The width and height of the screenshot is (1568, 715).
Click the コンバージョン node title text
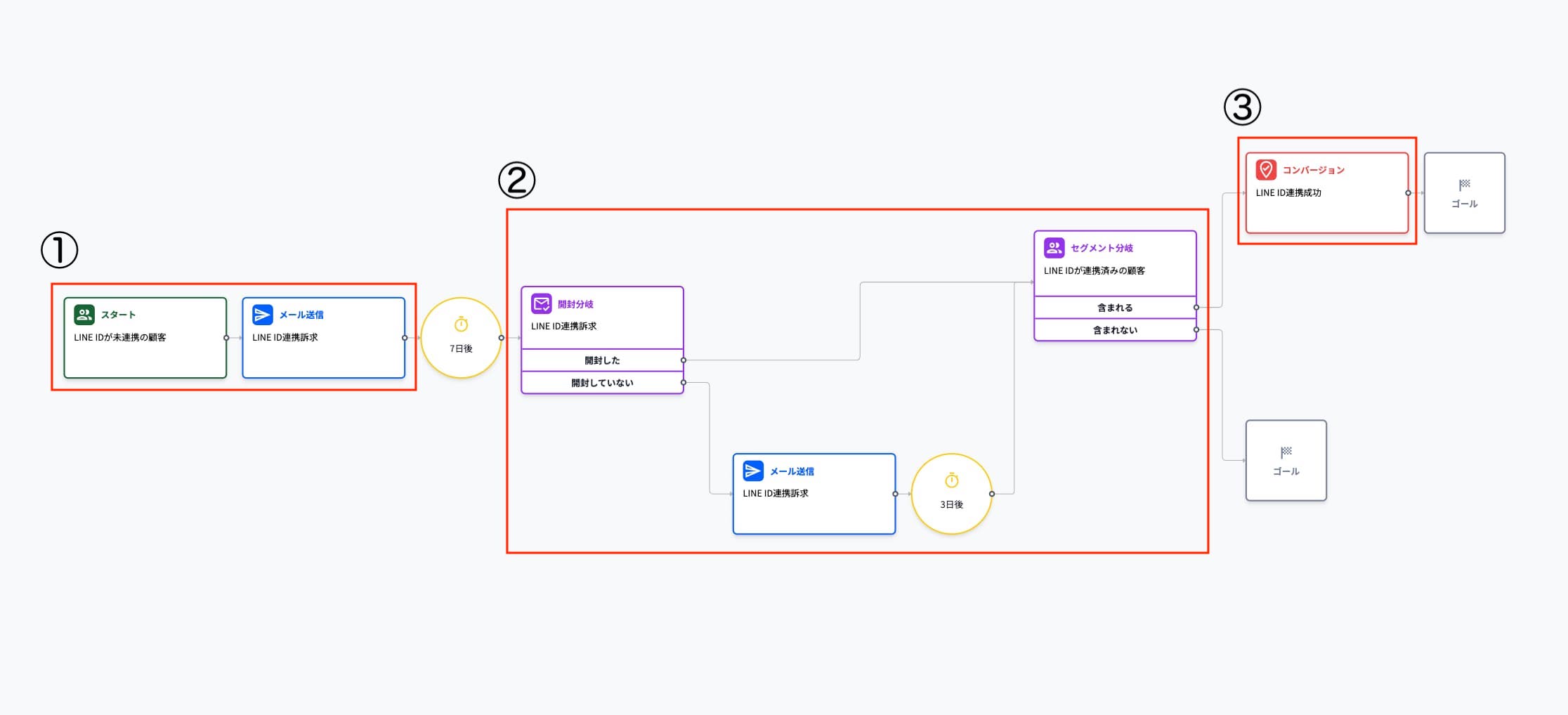point(1313,170)
